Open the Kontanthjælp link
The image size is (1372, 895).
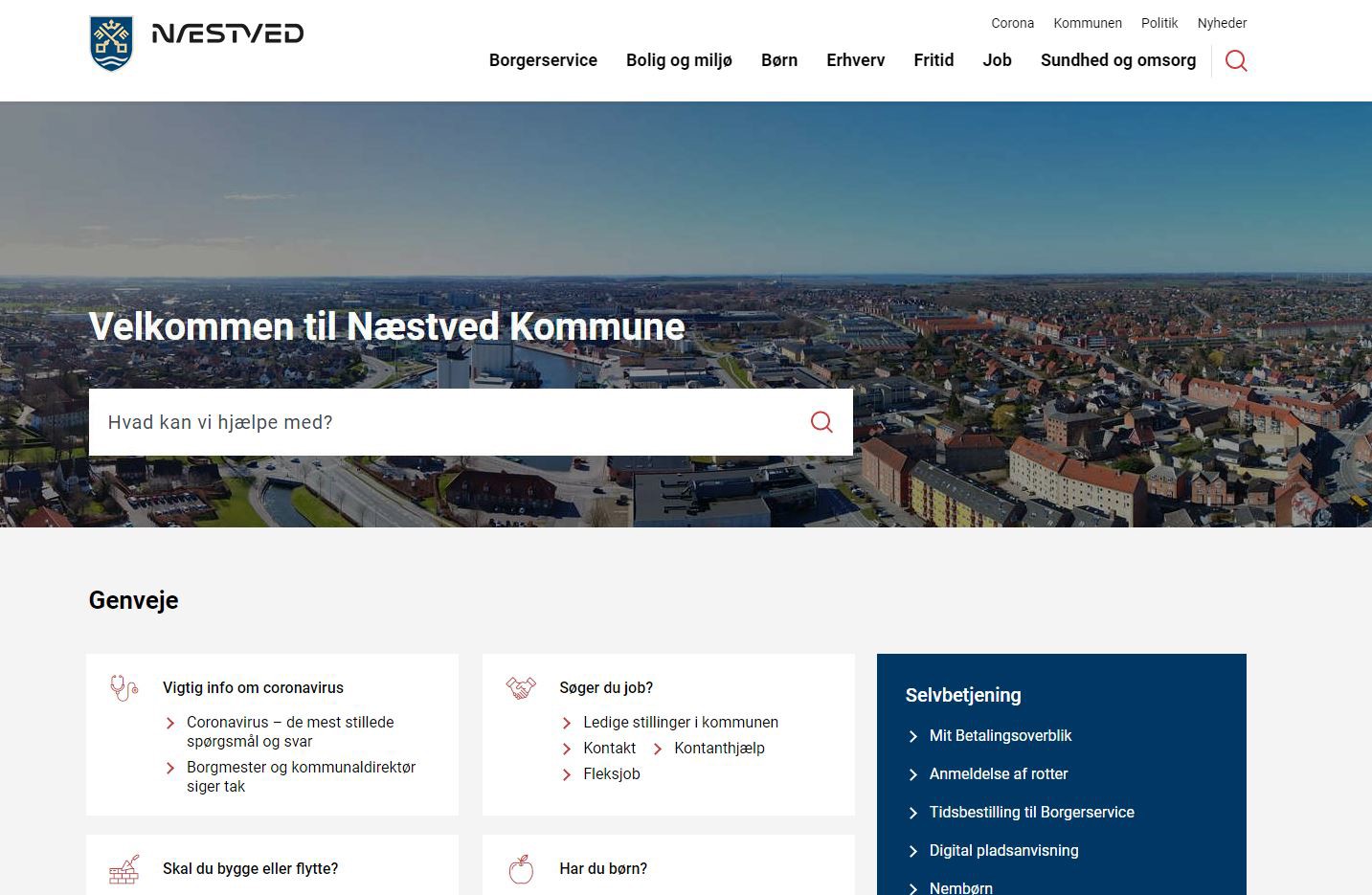coord(719,749)
